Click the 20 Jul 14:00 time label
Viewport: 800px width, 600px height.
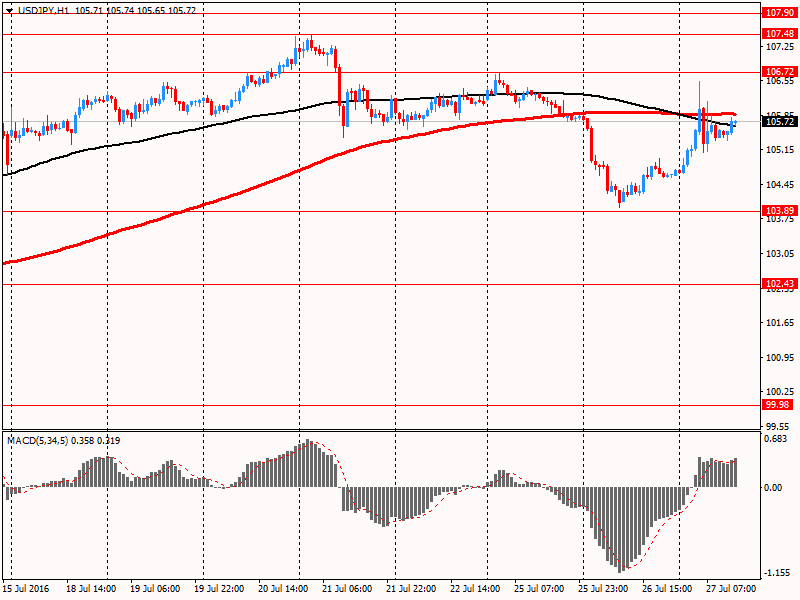(283, 588)
